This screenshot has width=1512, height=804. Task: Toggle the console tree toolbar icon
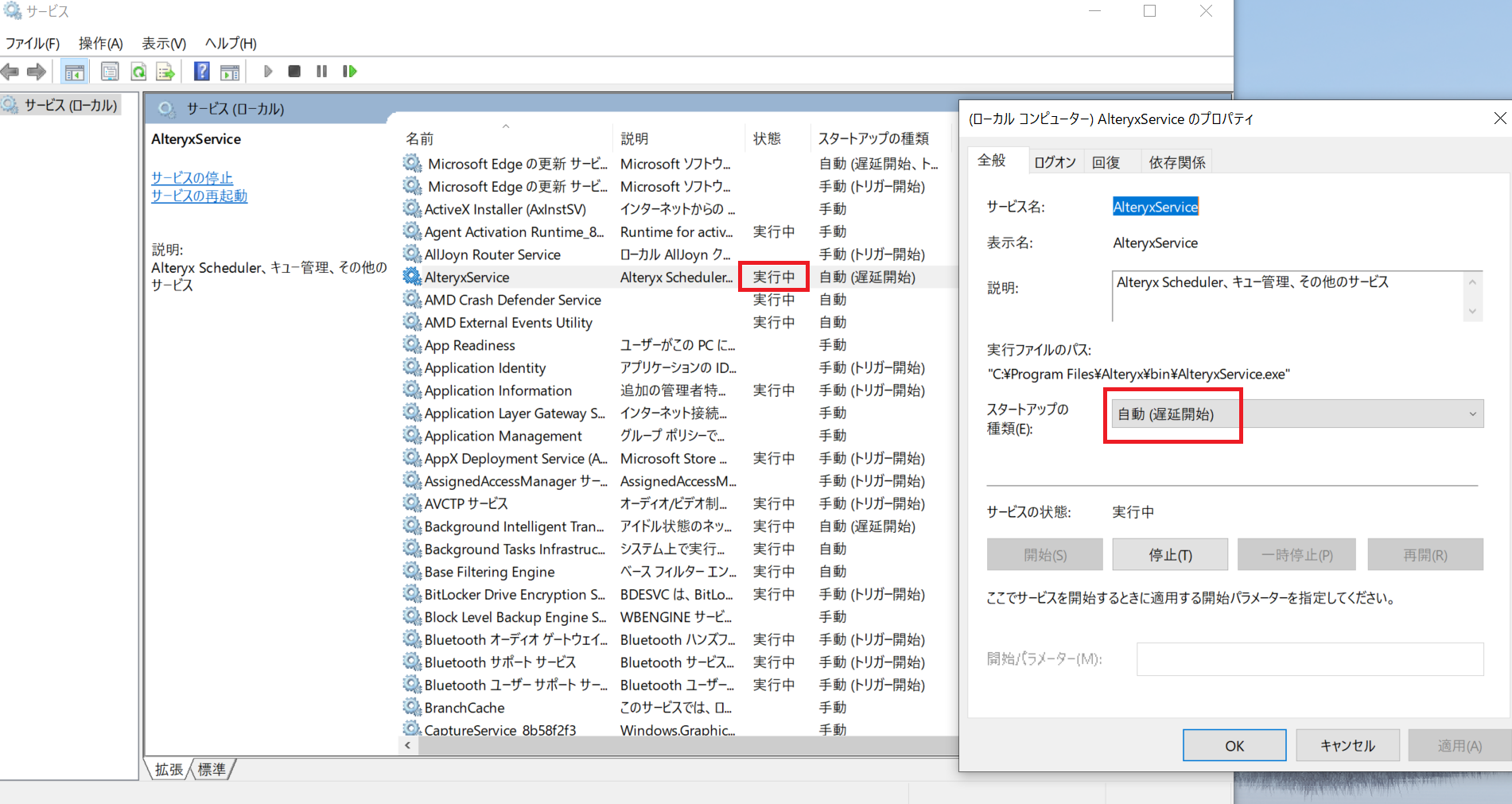coord(74,72)
